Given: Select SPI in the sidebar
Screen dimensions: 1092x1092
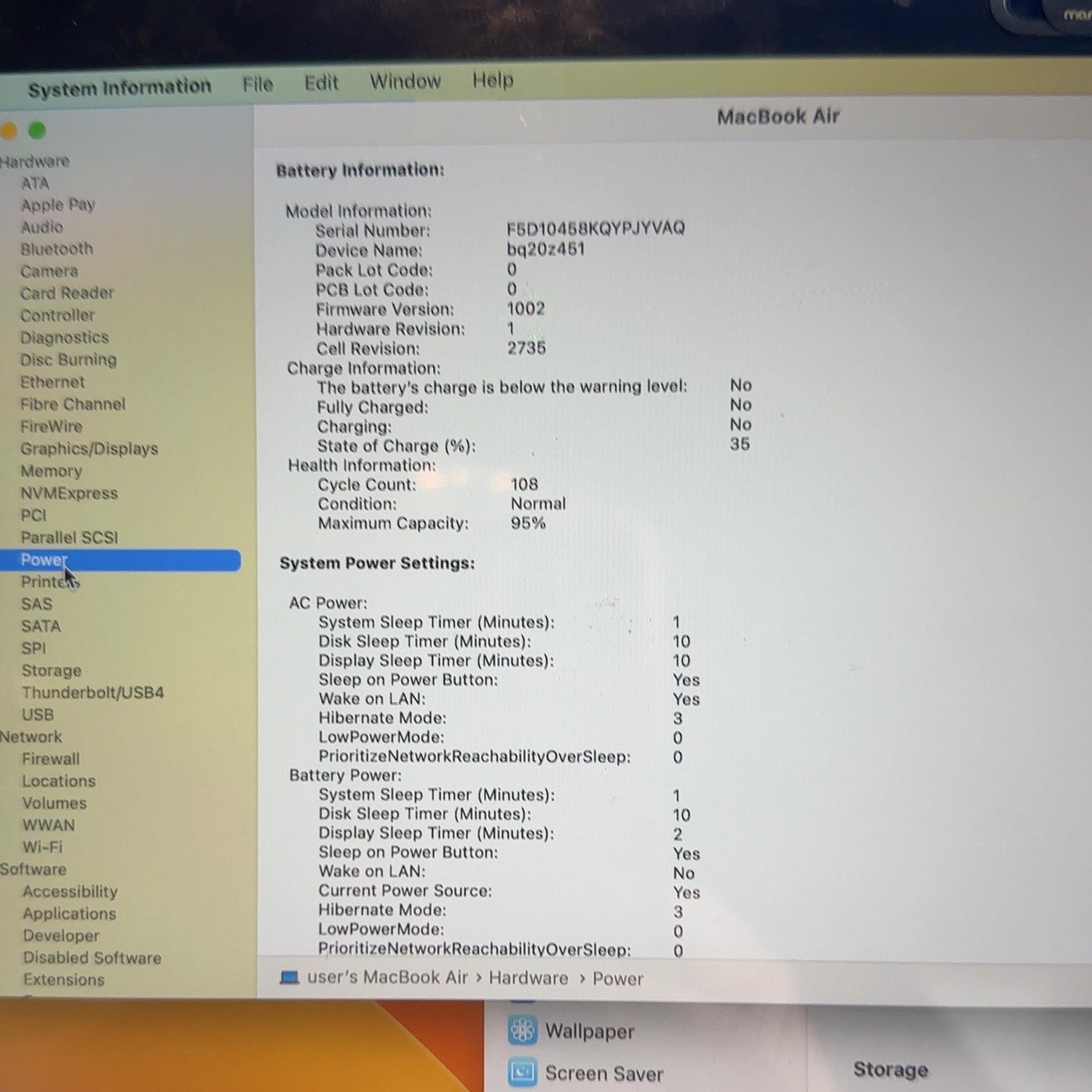Looking at the screenshot, I should 33,649.
